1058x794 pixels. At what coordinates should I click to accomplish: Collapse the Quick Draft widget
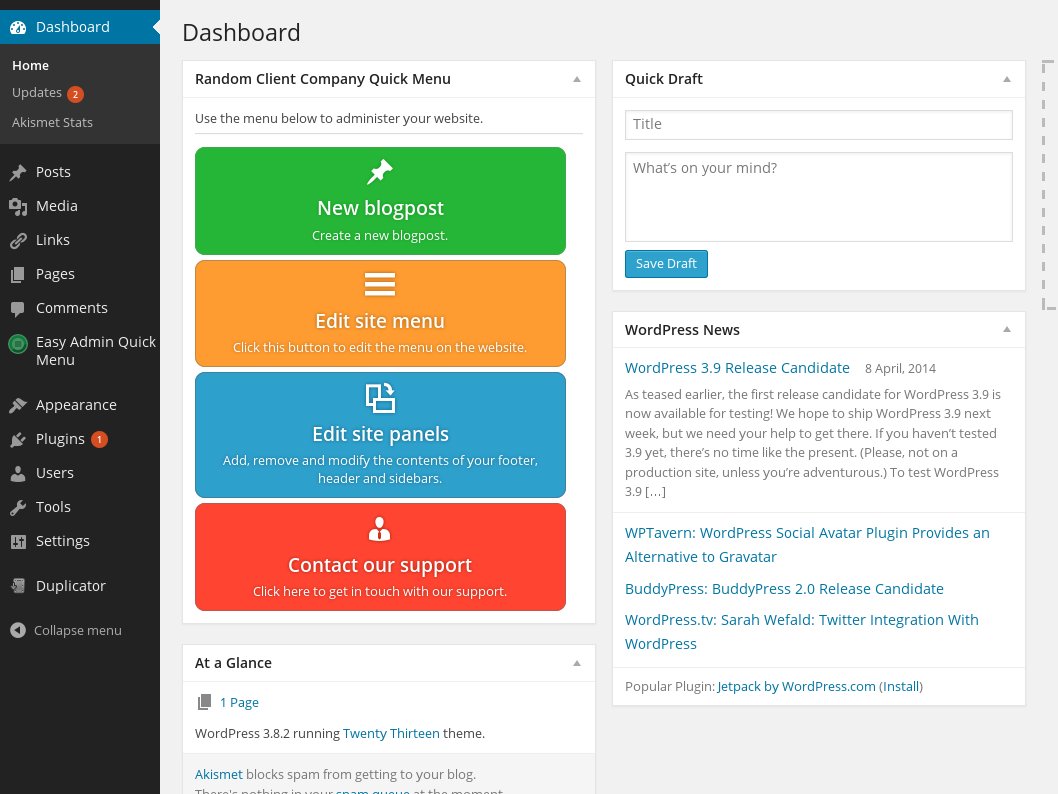[1007, 80]
